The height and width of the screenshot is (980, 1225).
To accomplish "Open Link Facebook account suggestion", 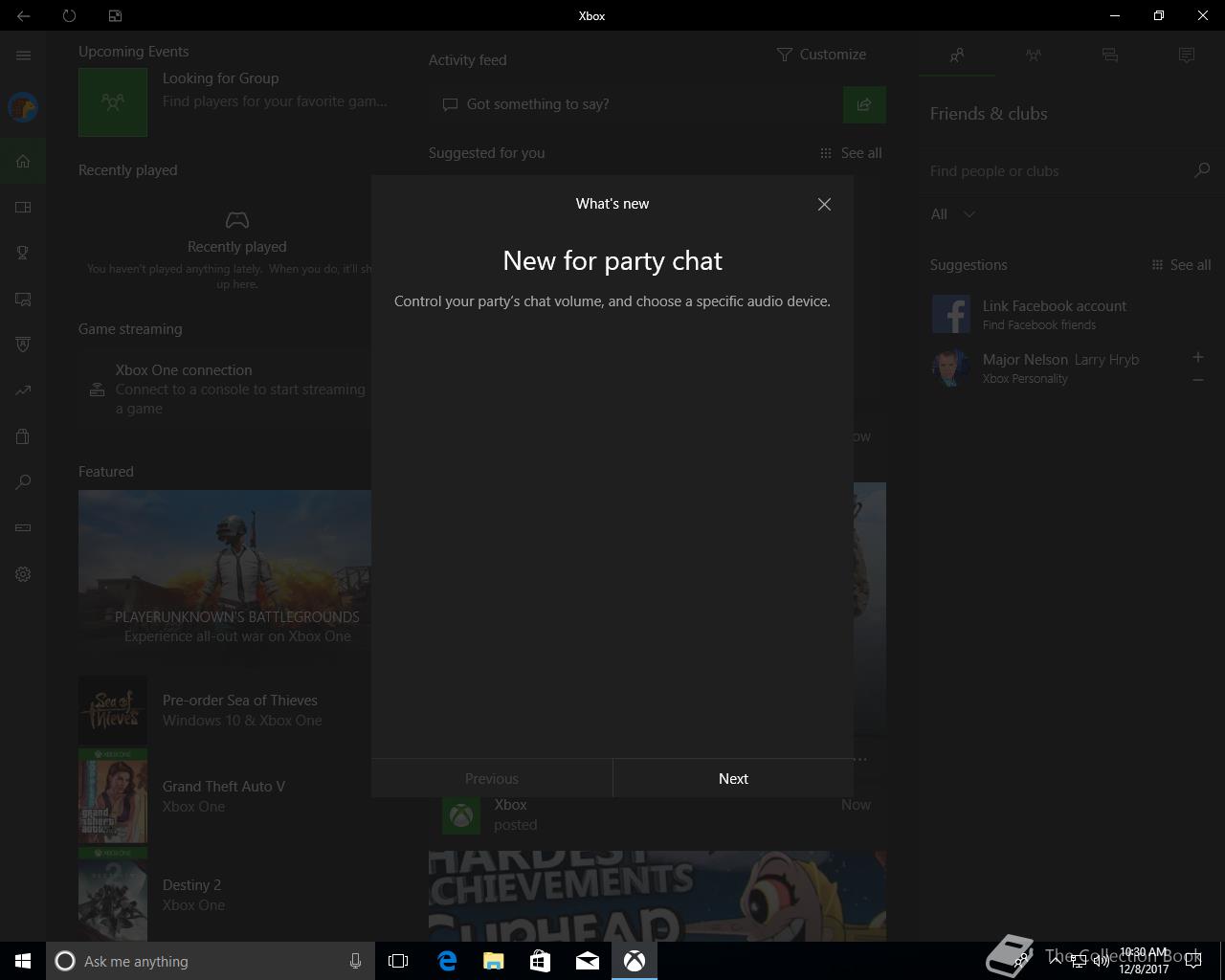I will coord(1071,314).
